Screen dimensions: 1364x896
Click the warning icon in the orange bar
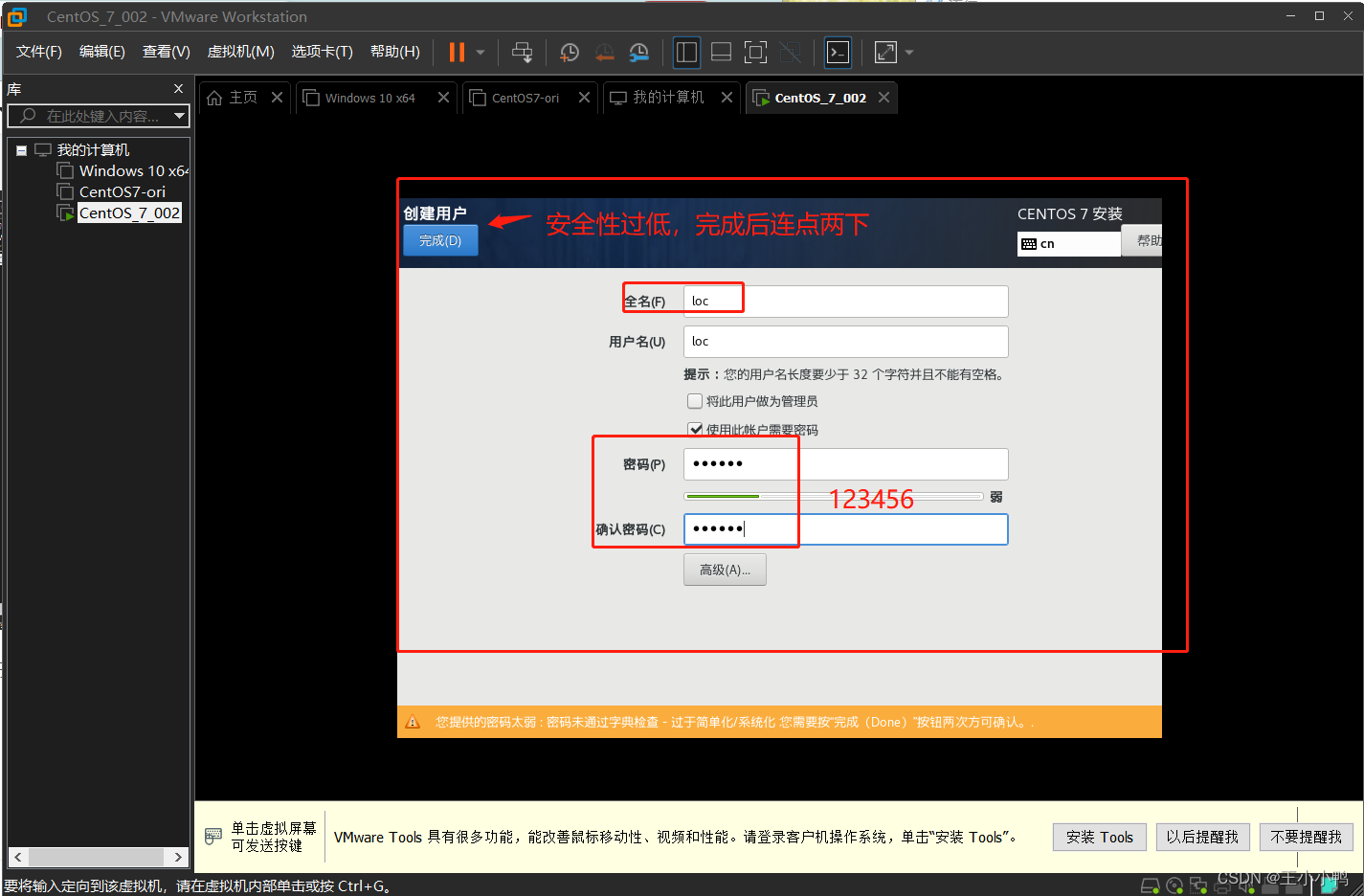(413, 722)
